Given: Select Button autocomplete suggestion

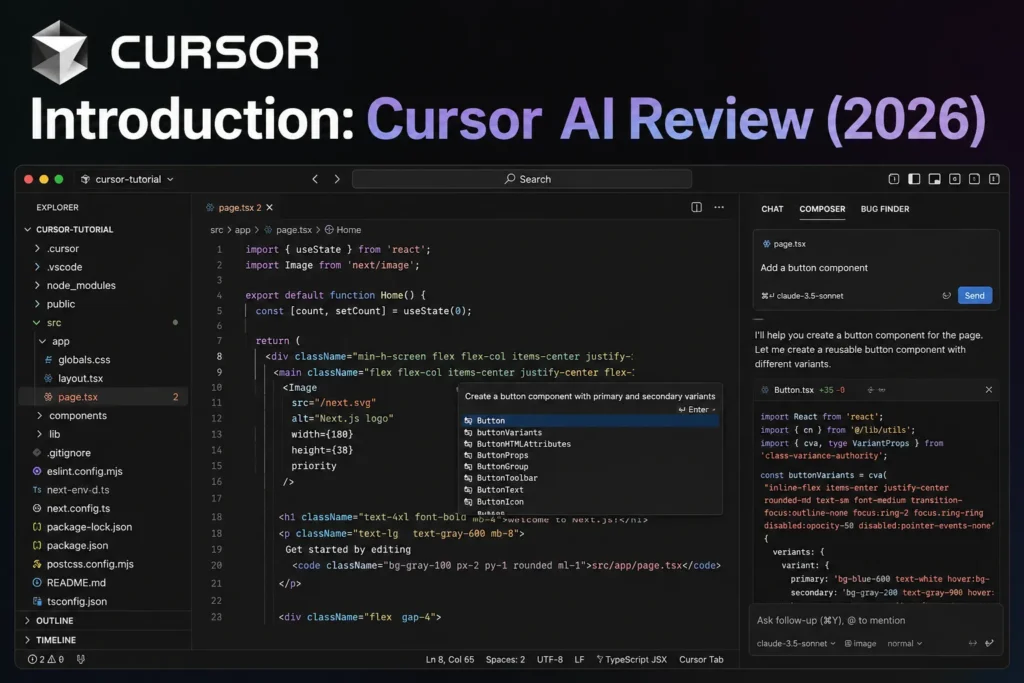Looking at the screenshot, I should coord(590,421).
